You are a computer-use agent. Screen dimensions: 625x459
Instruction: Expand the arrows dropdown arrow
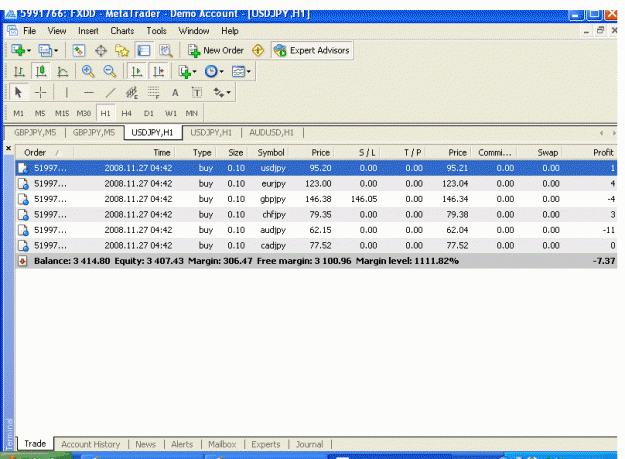228,93
